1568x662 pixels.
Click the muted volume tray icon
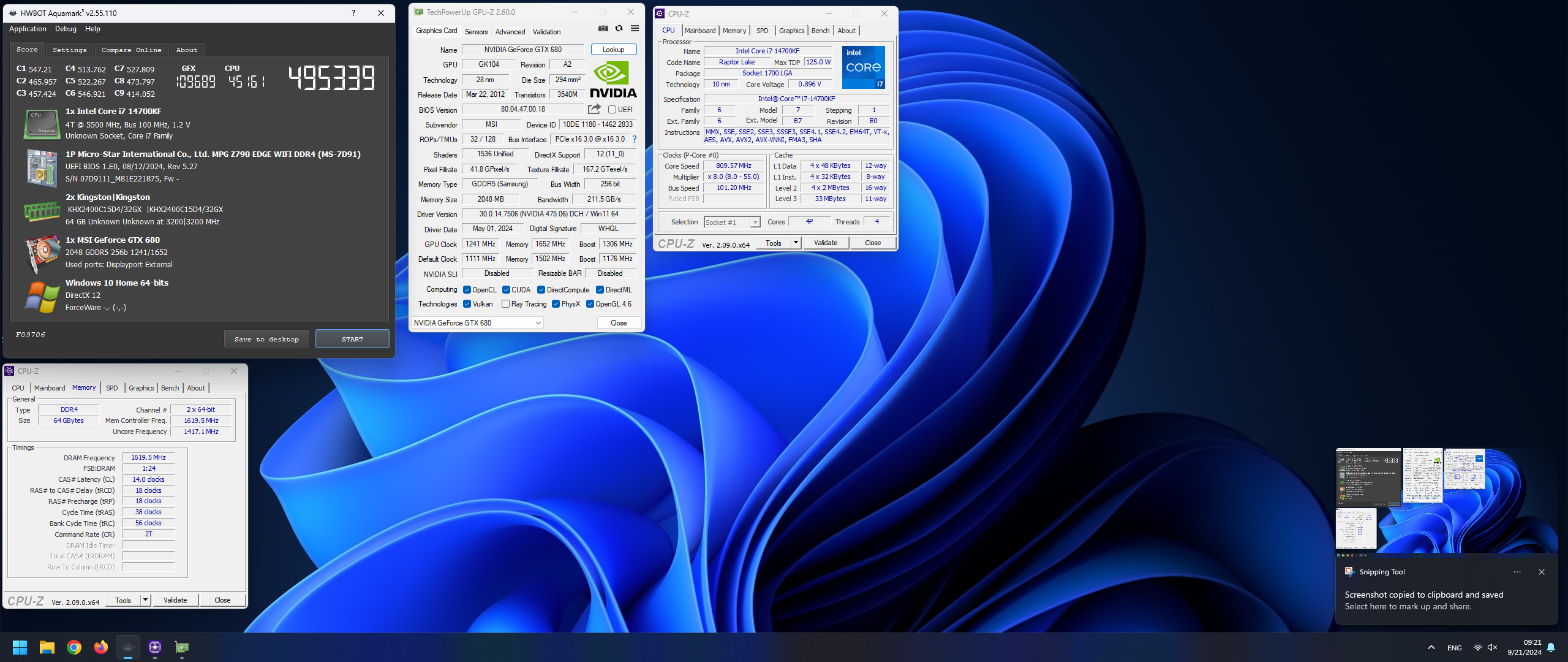pyautogui.click(x=1493, y=647)
